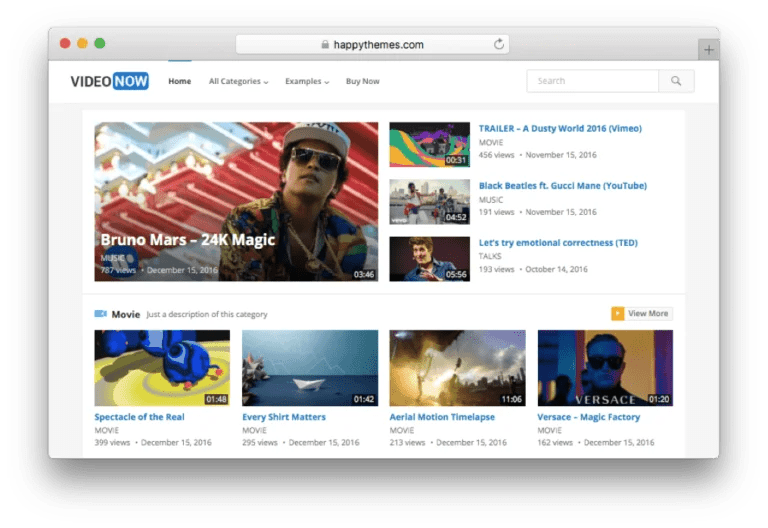The image size is (768, 528).
Task: Click MOVIE label under Versace – Magic Factory
Action: tap(550, 430)
